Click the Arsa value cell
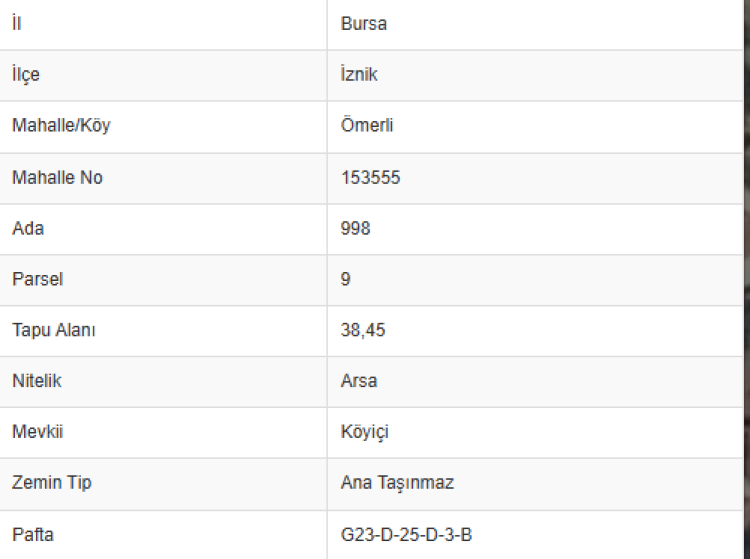The width and height of the screenshot is (750, 559). click(x=359, y=382)
